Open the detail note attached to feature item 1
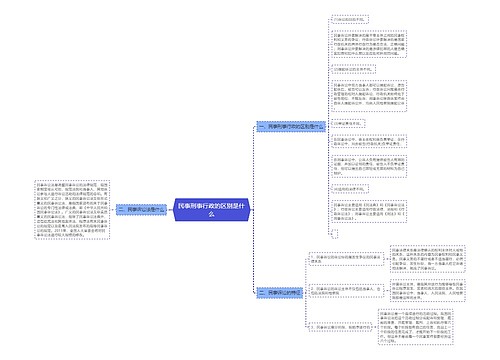 [x=428, y=259]
